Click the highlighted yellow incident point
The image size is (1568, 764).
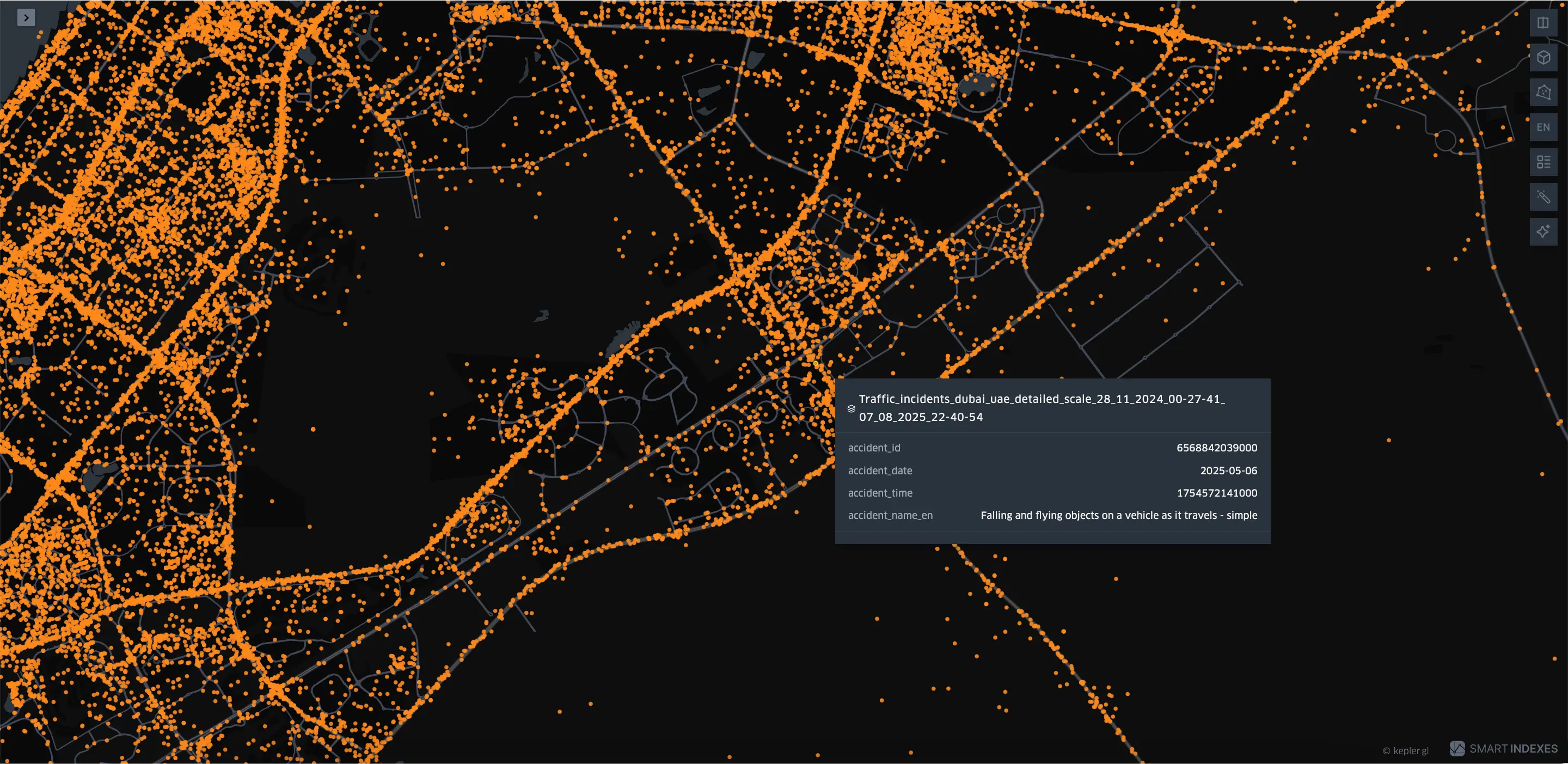(x=816, y=364)
